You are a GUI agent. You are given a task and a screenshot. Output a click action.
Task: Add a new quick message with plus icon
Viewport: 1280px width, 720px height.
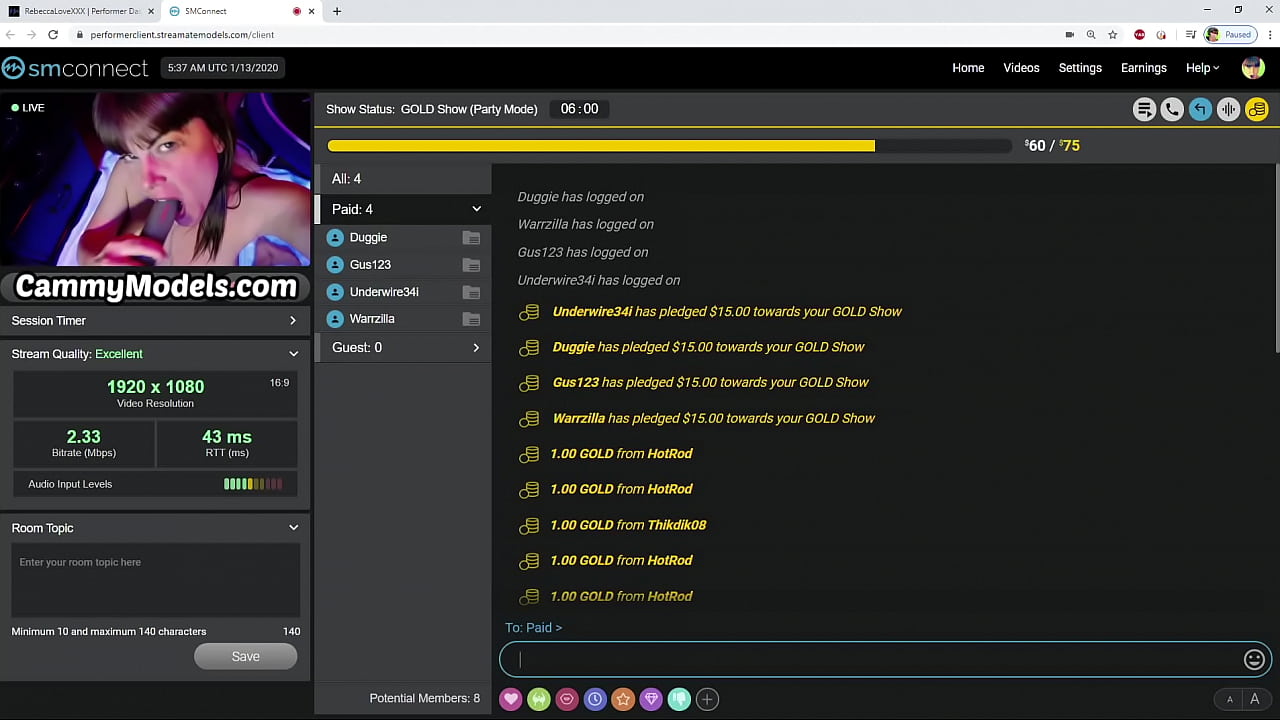pos(707,699)
